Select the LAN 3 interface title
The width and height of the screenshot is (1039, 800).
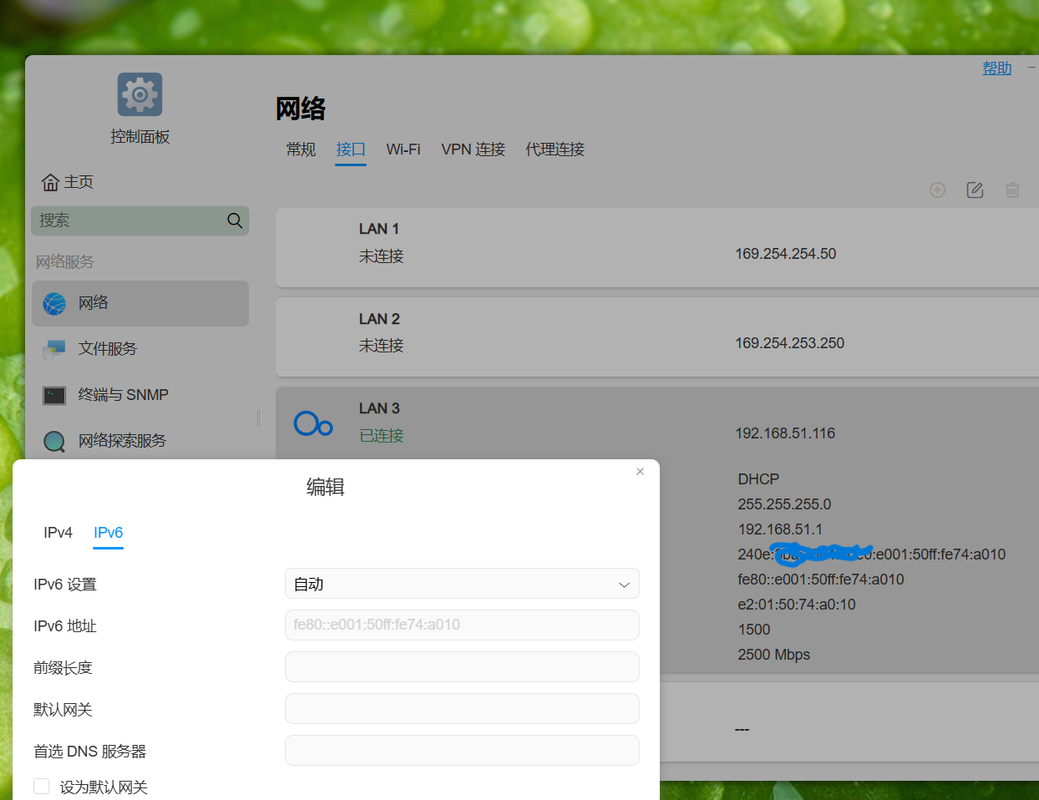379,408
